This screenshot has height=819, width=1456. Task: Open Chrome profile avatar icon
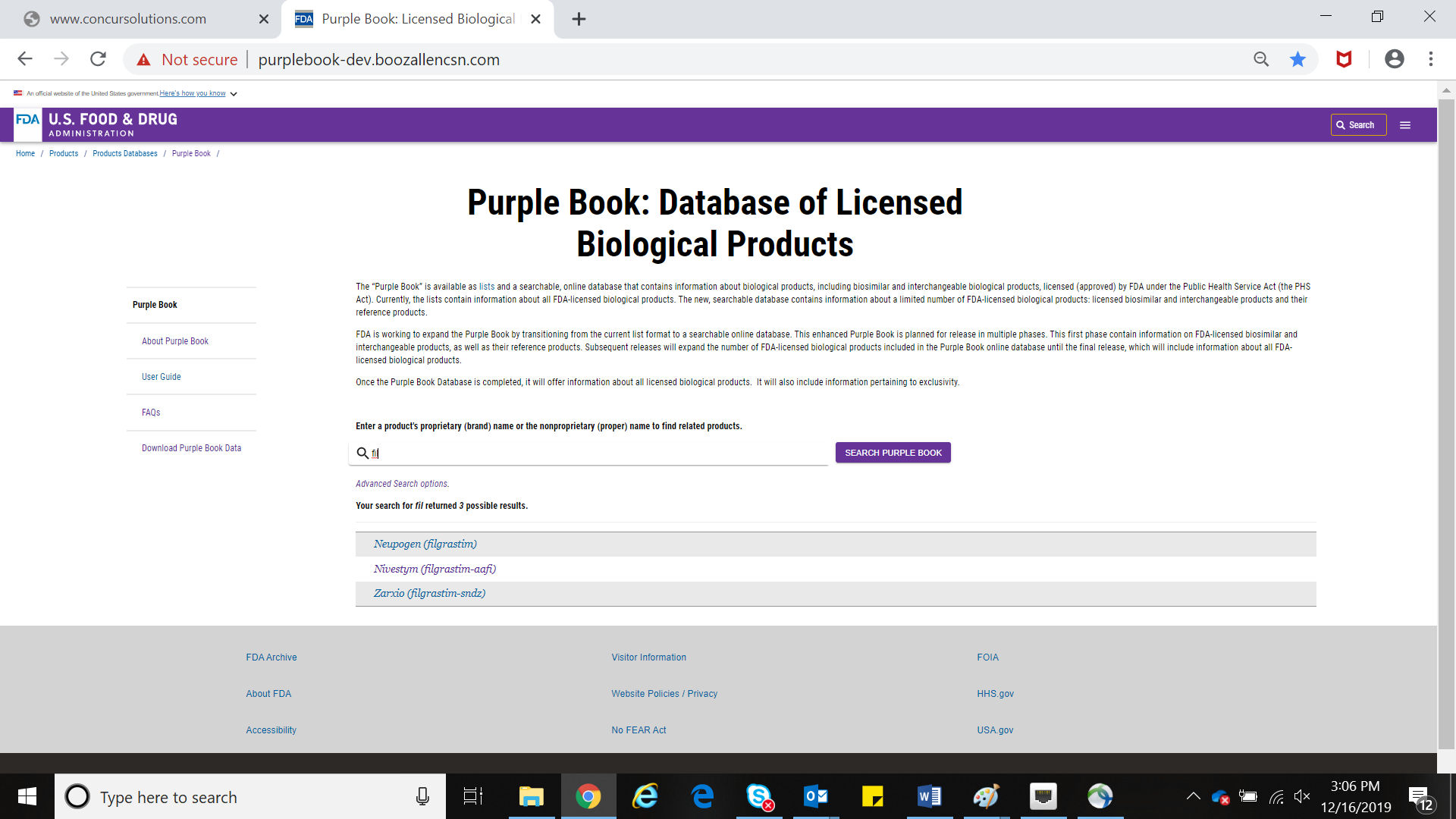point(1394,59)
